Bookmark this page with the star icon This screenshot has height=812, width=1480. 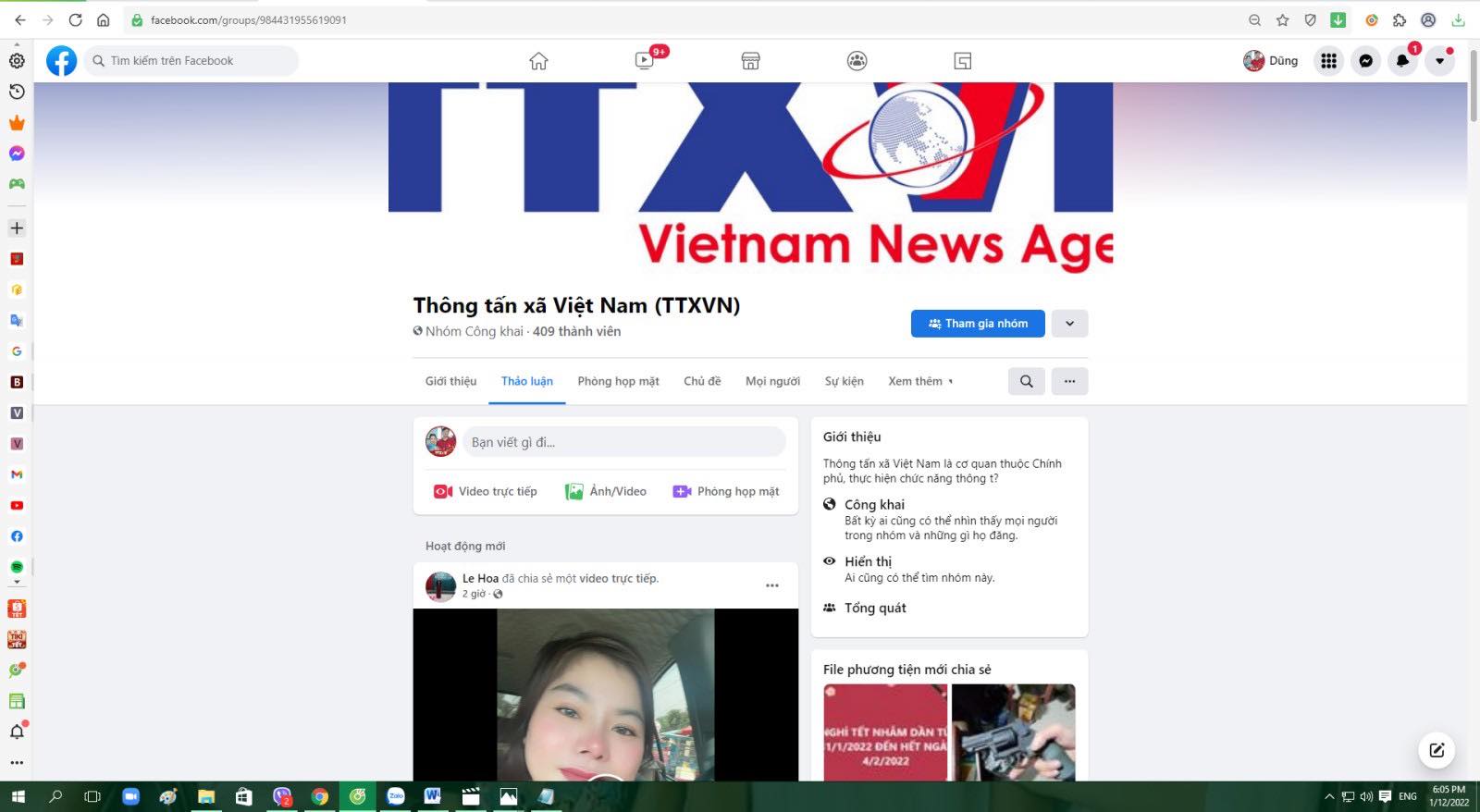pos(1282,19)
